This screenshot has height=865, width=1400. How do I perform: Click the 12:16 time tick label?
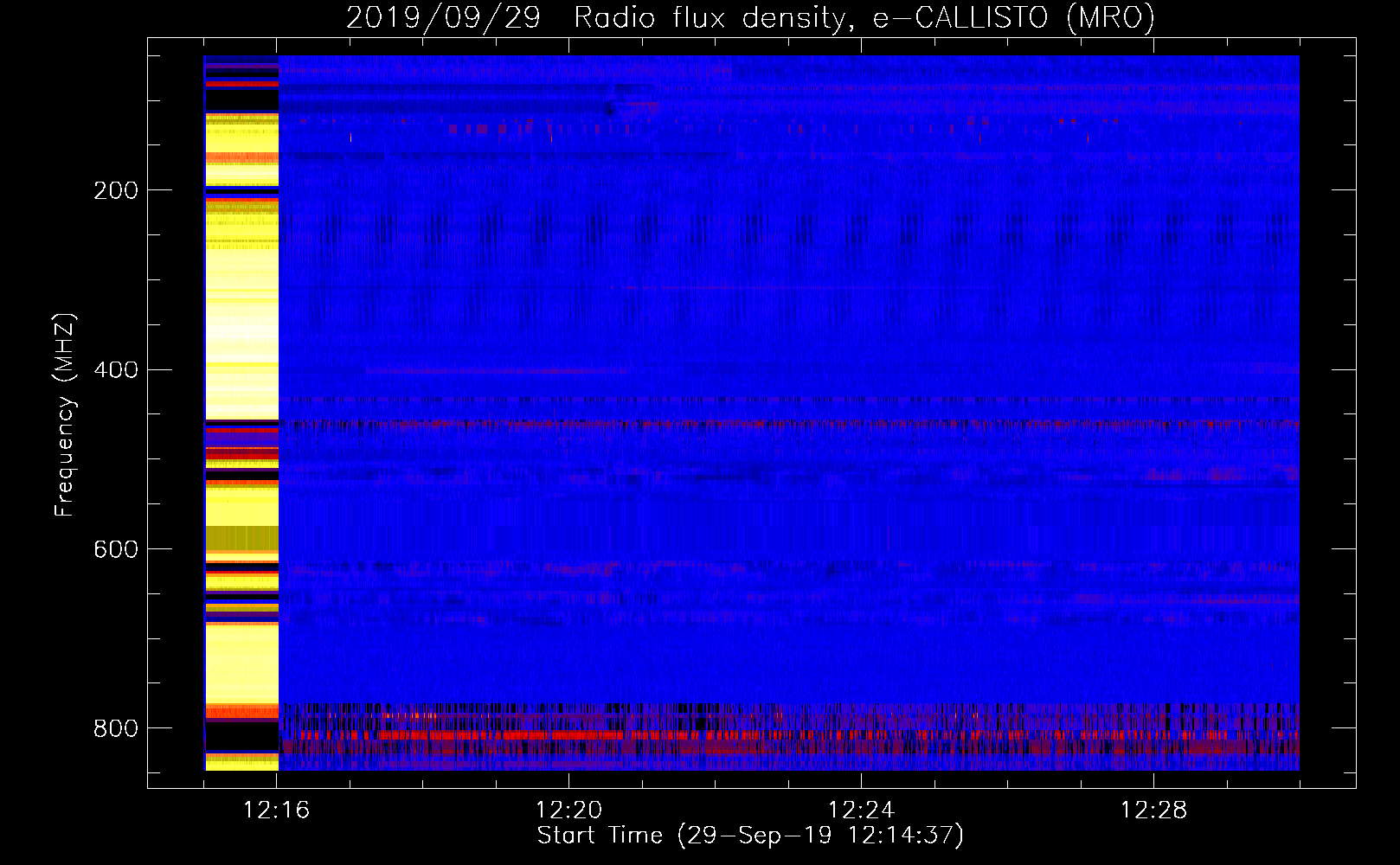(277, 811)
